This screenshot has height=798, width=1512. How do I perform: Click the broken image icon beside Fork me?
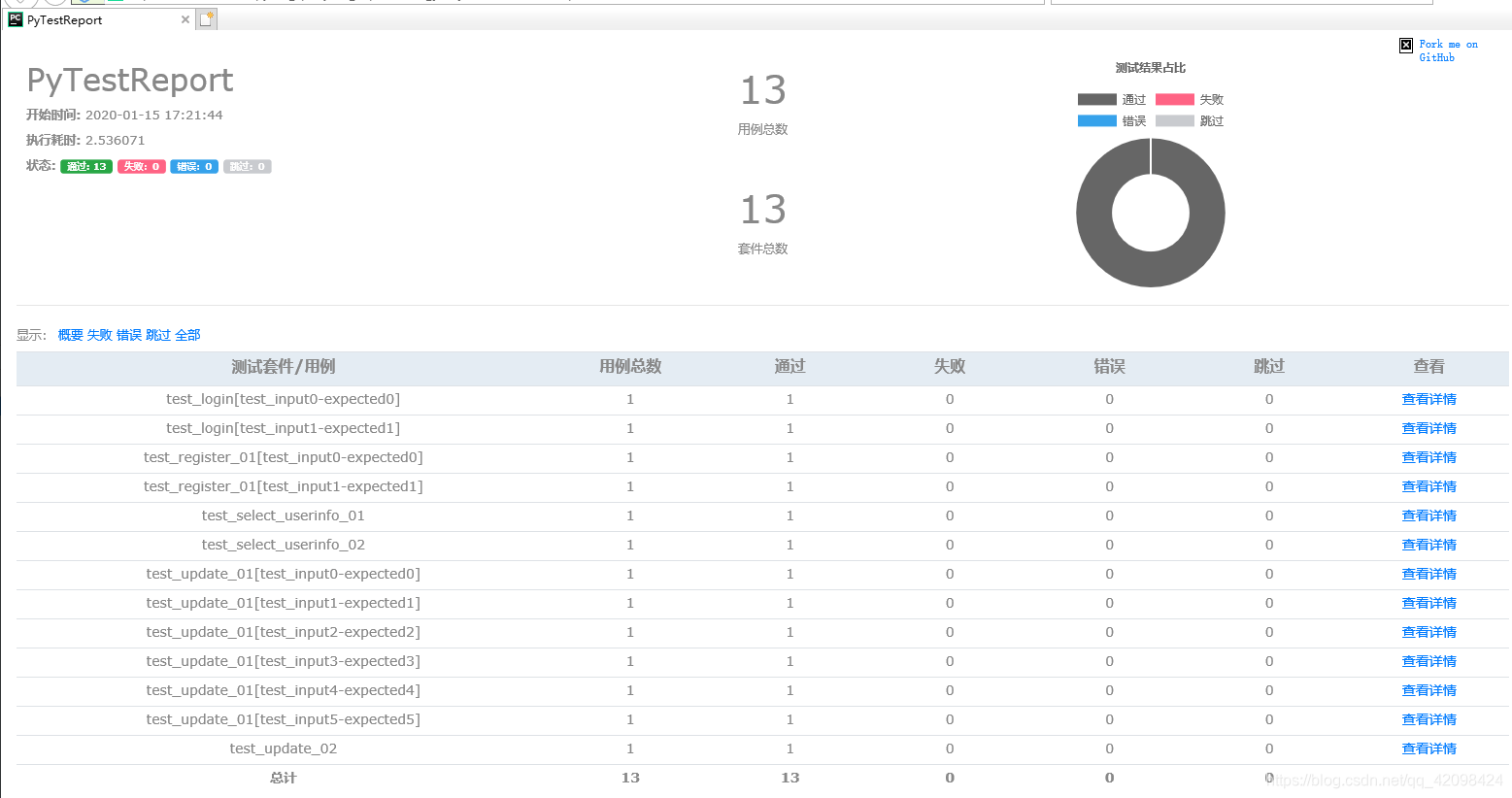click(x=1406, y=46)
